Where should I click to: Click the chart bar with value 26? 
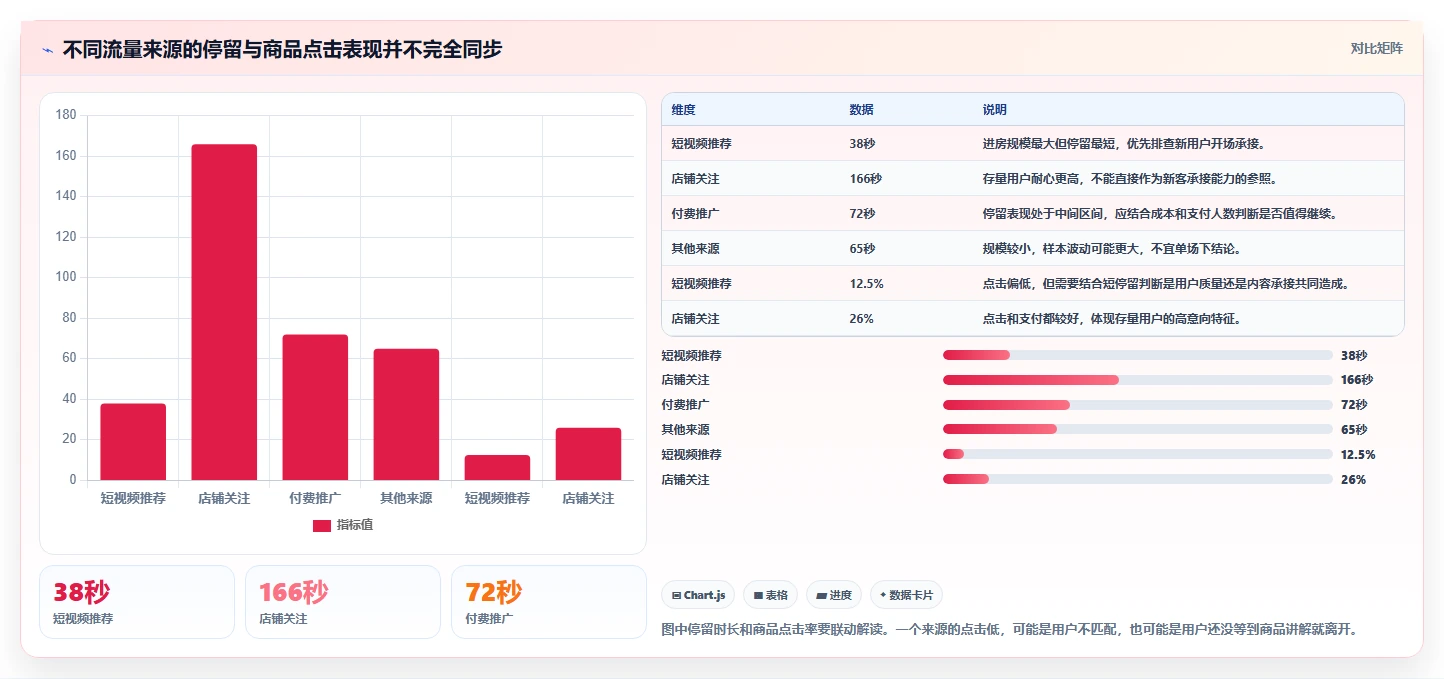click(588, 454)
